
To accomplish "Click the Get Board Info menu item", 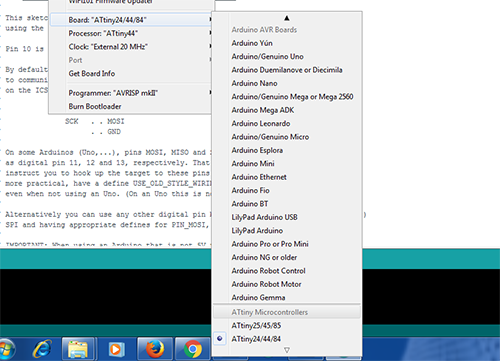I will (x=131, y=73).
